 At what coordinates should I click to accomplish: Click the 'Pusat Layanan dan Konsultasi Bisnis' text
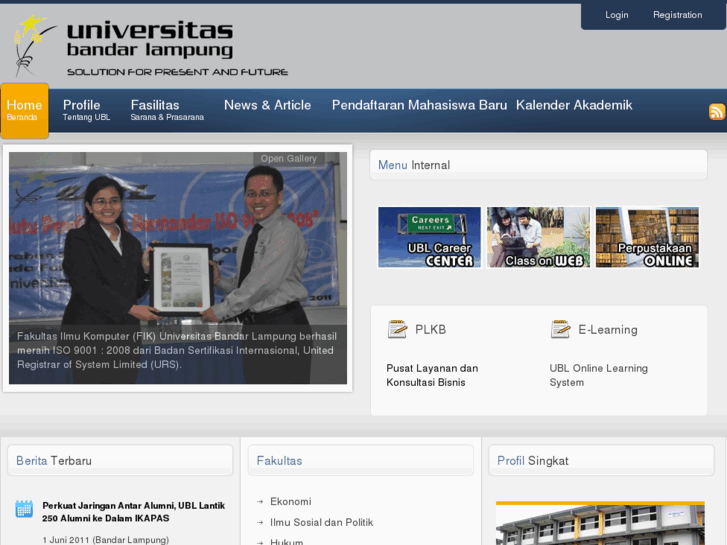coord(432,375)
